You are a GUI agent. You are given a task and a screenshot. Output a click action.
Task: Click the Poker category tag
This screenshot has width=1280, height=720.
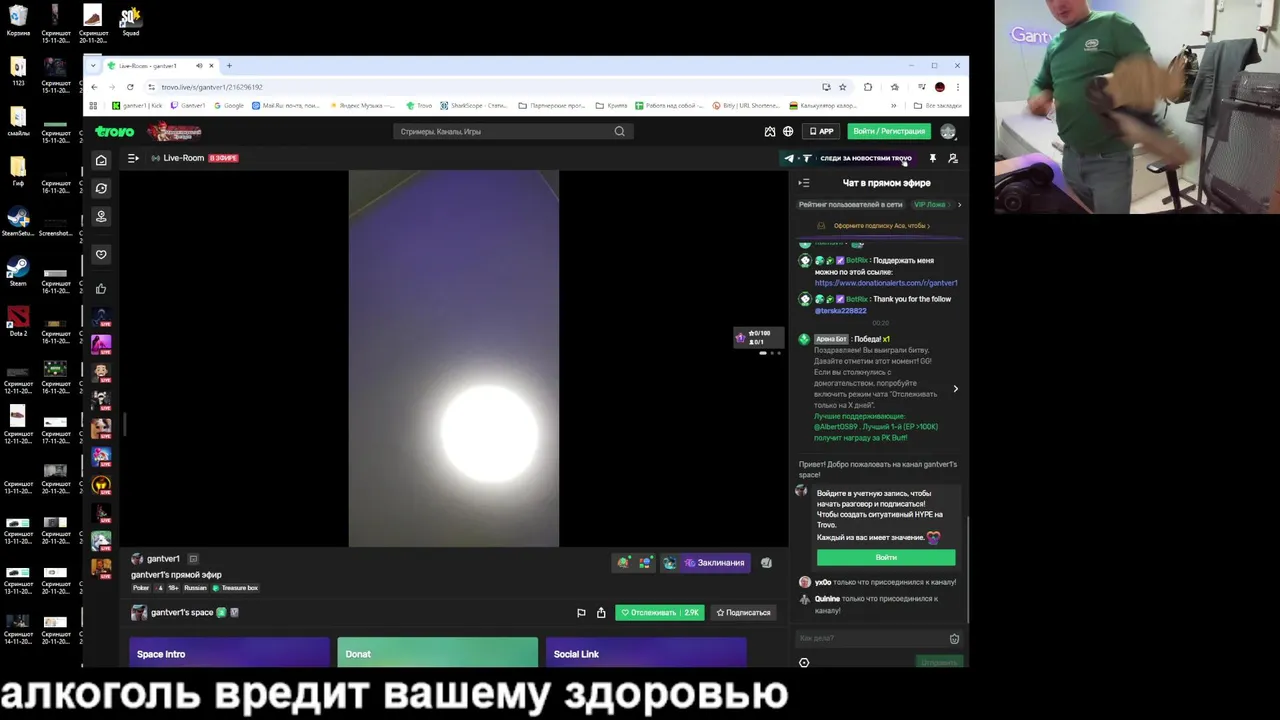pos(141,588)
